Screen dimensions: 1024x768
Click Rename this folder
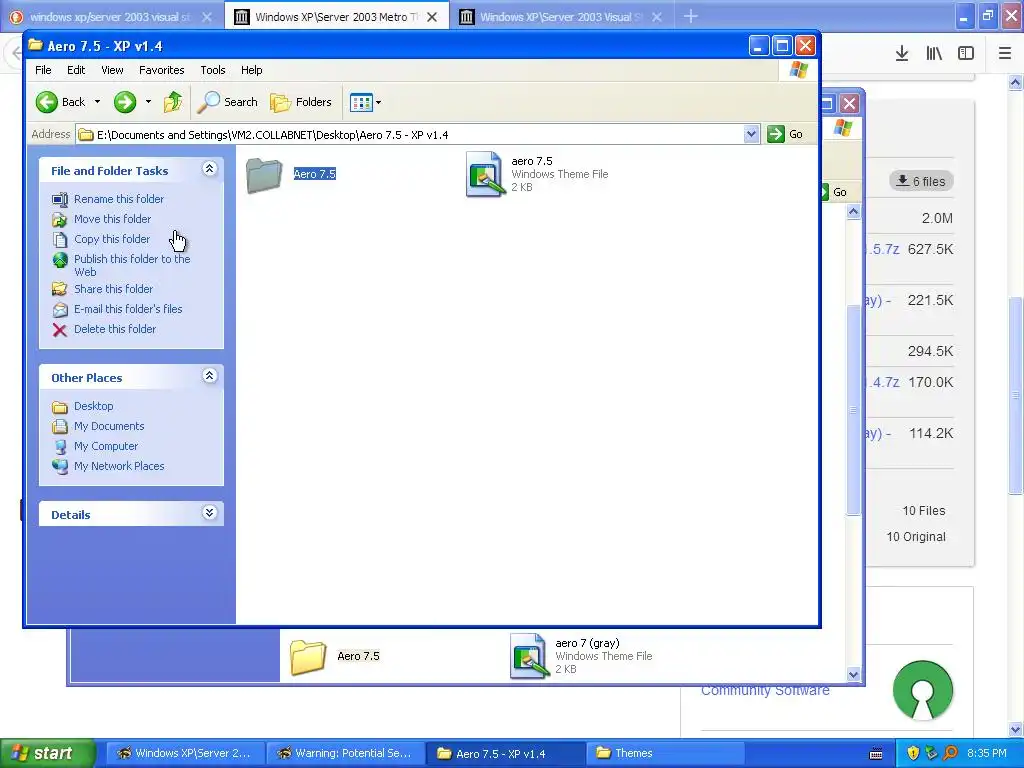pyautogui.click(x=119, y=199)
